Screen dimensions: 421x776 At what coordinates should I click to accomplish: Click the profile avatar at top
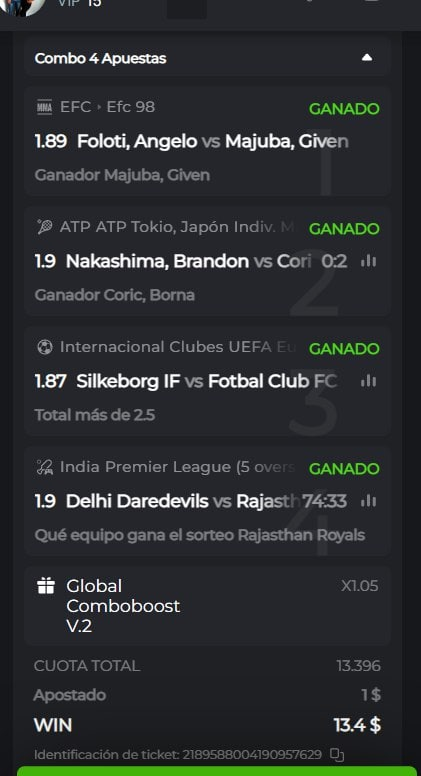pyautogui.click(x=20, y=5)
